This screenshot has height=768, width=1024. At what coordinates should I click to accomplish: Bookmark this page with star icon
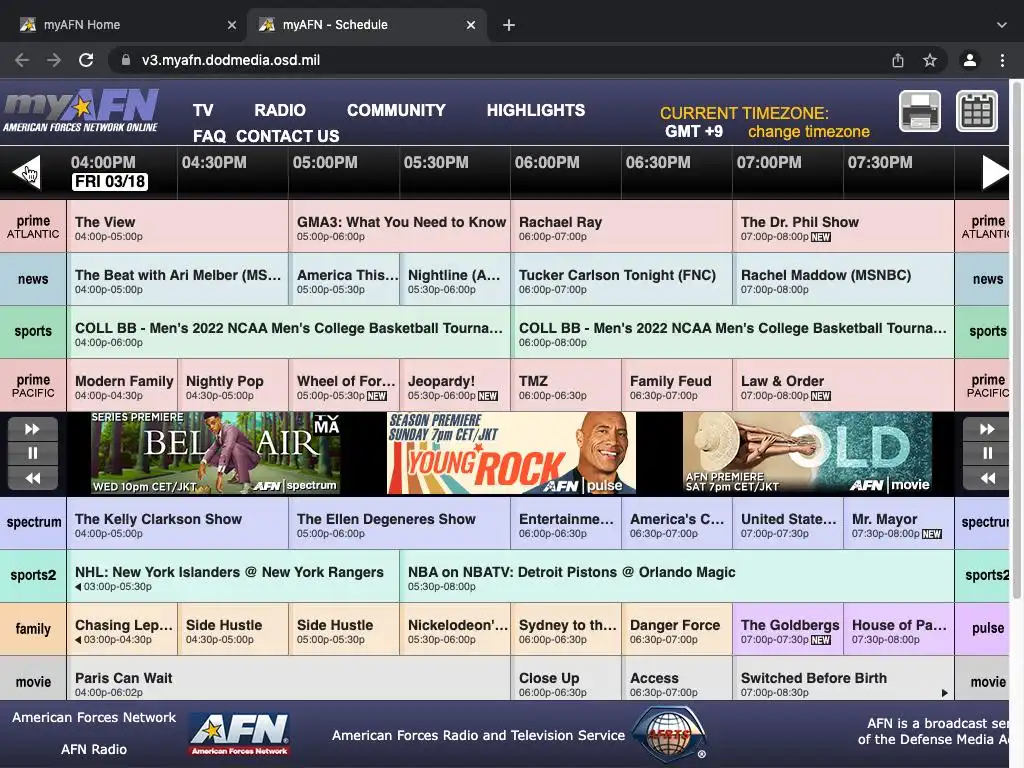click(x=930, y=60)
